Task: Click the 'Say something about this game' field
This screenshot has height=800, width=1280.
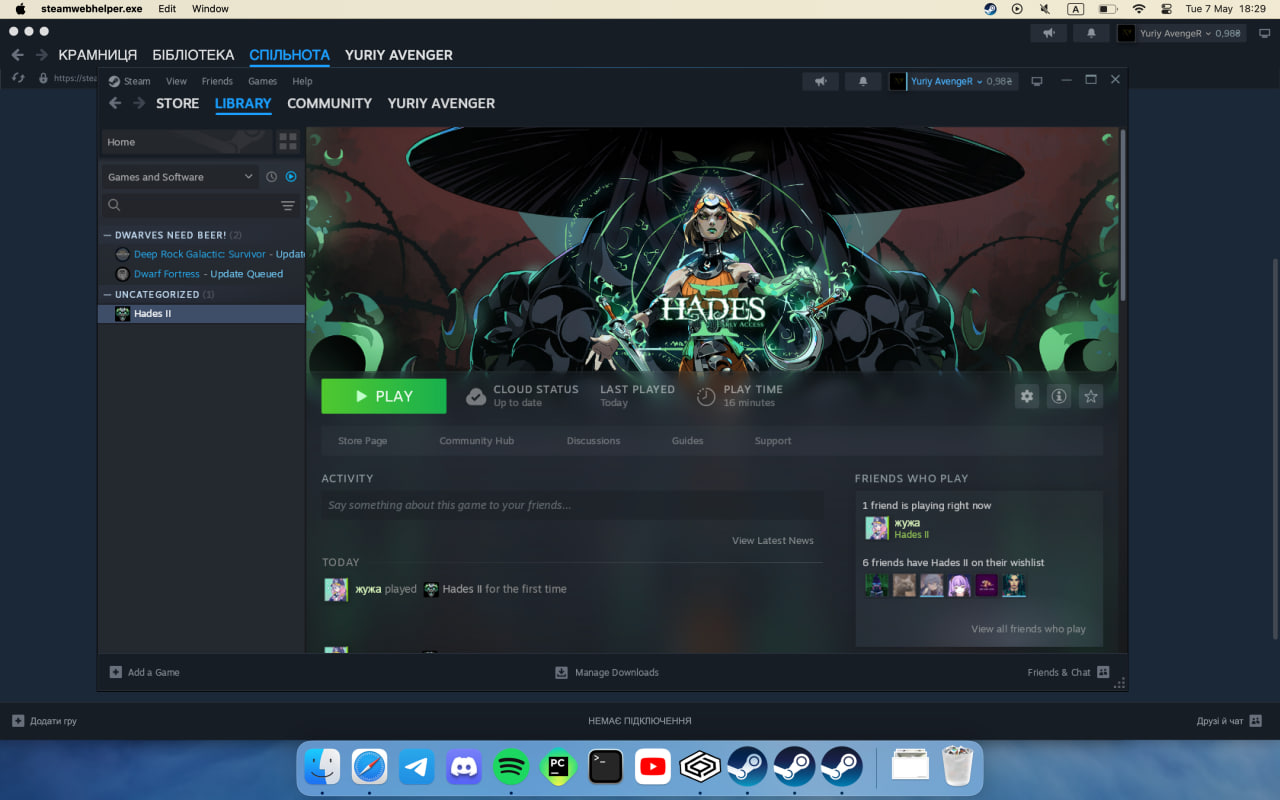Action: 572,505
